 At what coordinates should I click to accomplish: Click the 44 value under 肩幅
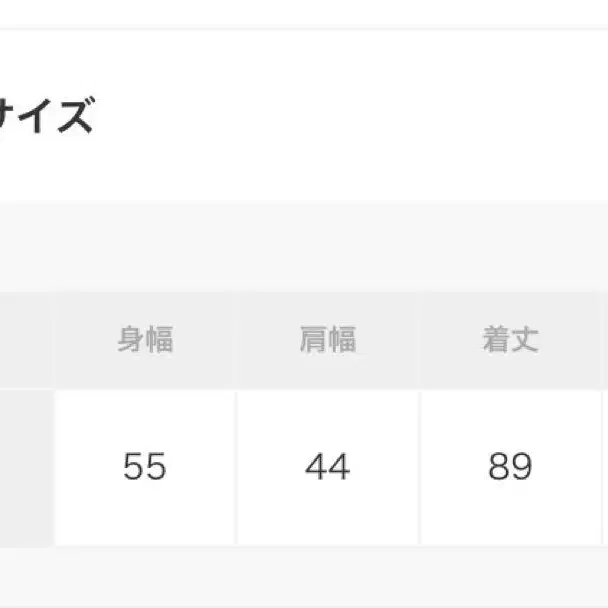click(328, 467)
